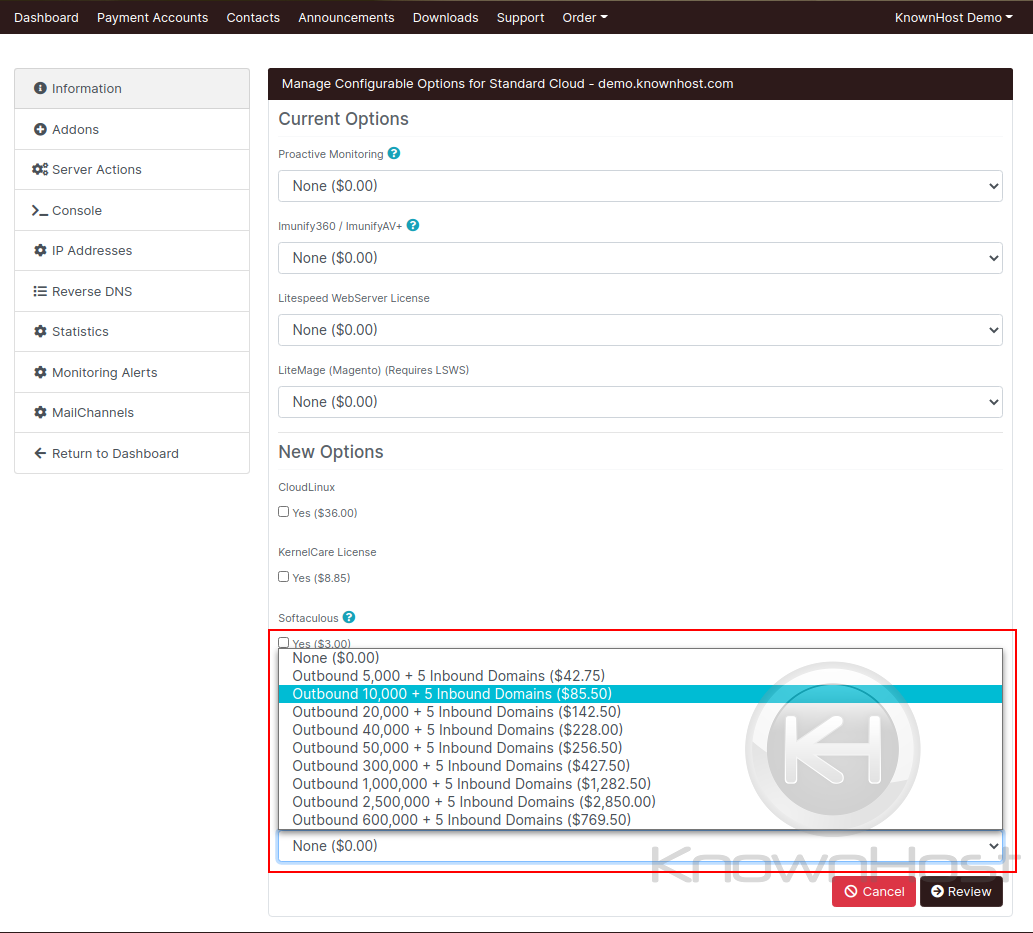View Announcements in the top navigation
This screenshot has height=933, width=1033.
click(x=346, y=18)
